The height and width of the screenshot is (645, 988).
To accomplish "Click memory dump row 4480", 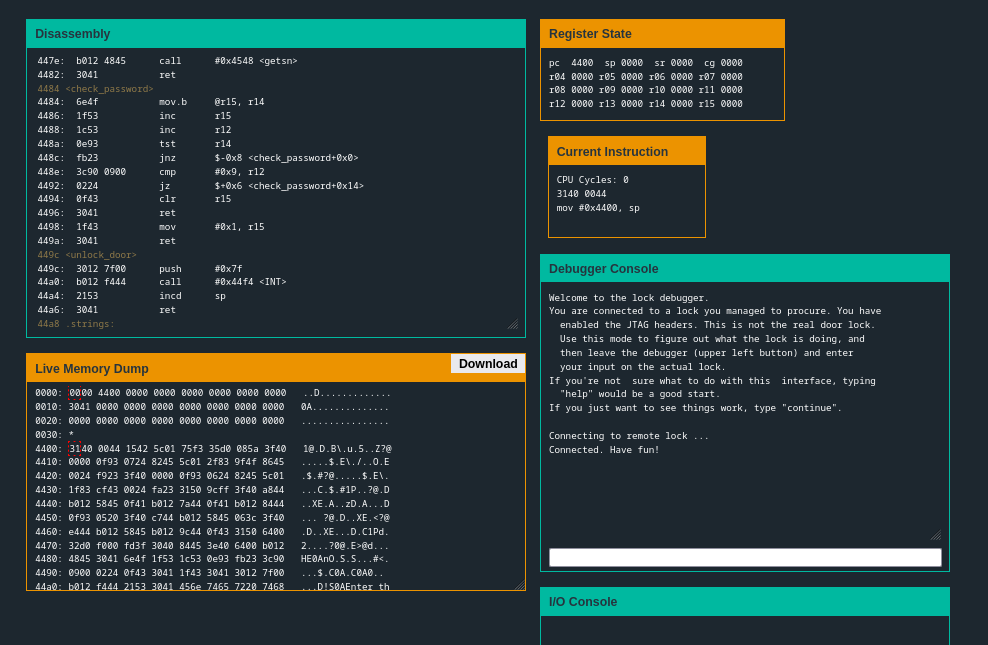I will point(212,559).
